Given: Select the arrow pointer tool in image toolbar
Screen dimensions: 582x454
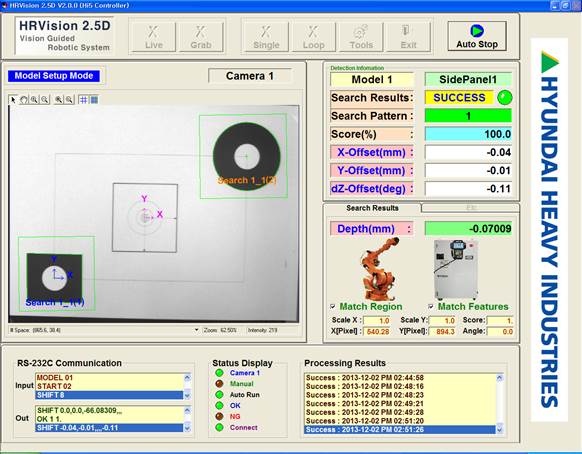Looking at the screenshot, I should [13, 100].
